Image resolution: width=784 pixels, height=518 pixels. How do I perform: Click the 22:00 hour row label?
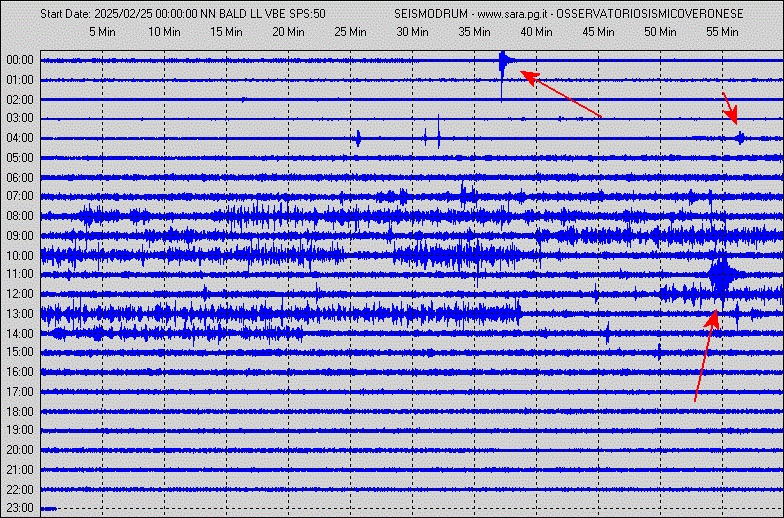(x=20, y=490)
